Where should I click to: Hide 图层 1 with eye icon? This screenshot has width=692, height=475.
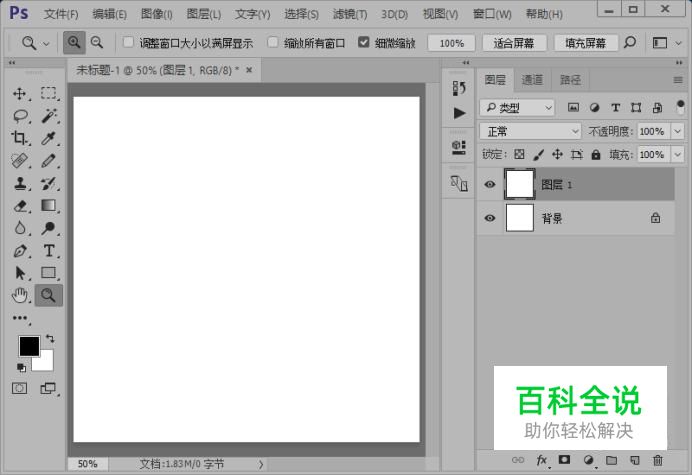pos(489,185)
